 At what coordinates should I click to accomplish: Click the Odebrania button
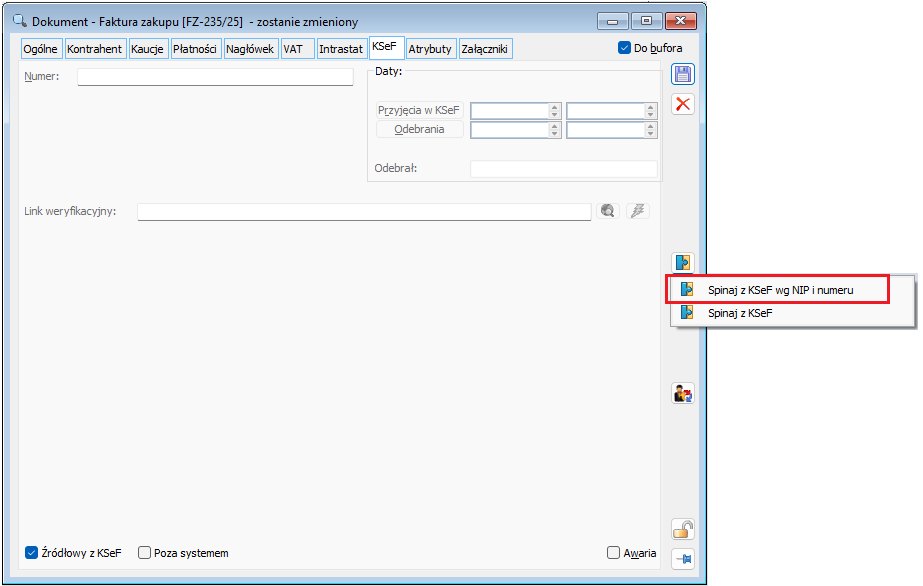419,129
